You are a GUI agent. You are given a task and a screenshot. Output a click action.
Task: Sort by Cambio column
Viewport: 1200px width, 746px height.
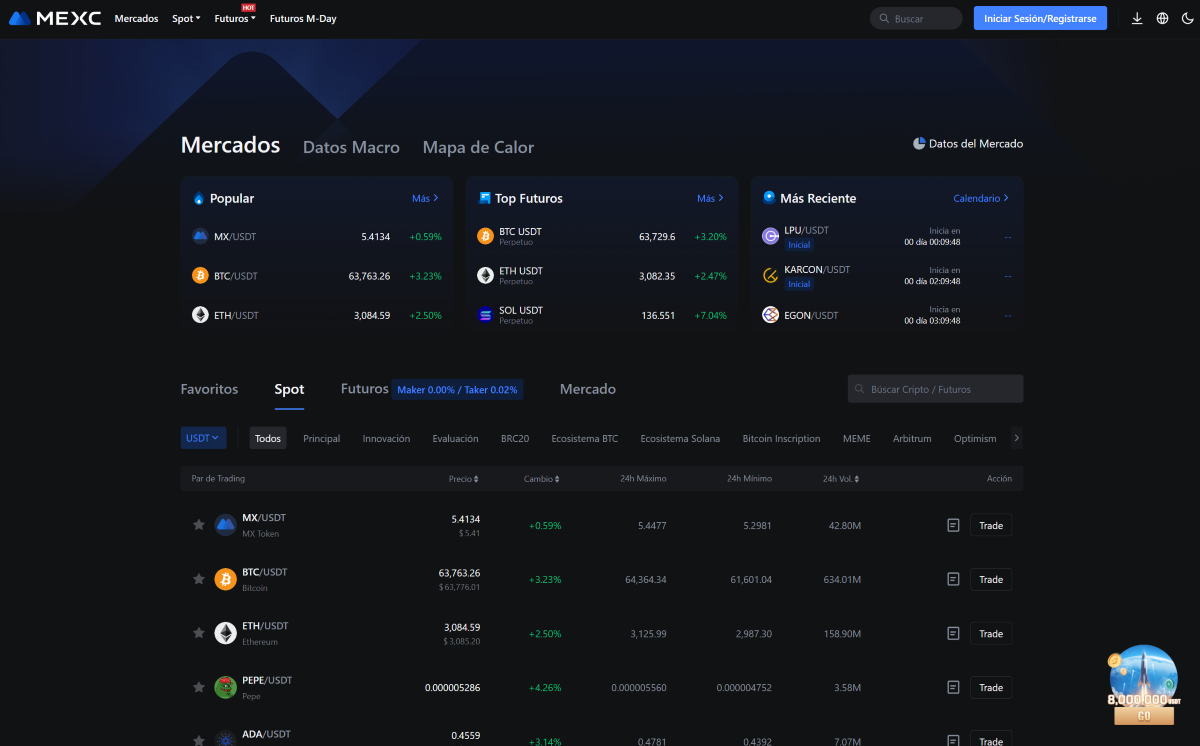(x=543, y=479)
